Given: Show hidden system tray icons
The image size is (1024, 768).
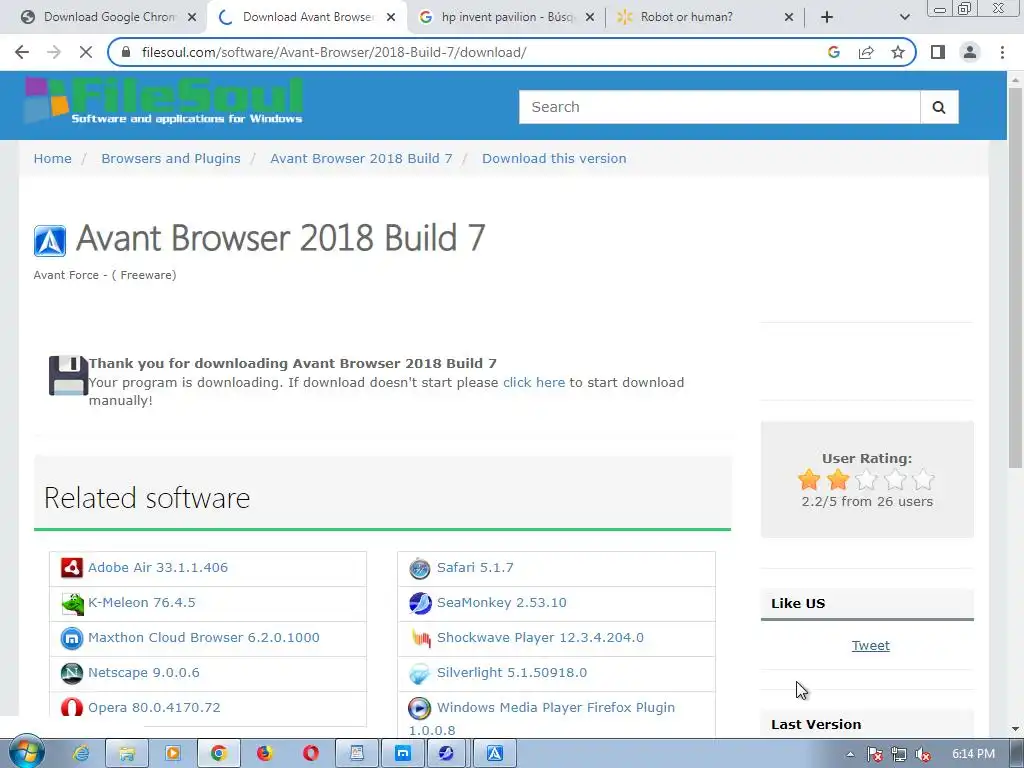Looking at the screenshot, I should (850, 754).
